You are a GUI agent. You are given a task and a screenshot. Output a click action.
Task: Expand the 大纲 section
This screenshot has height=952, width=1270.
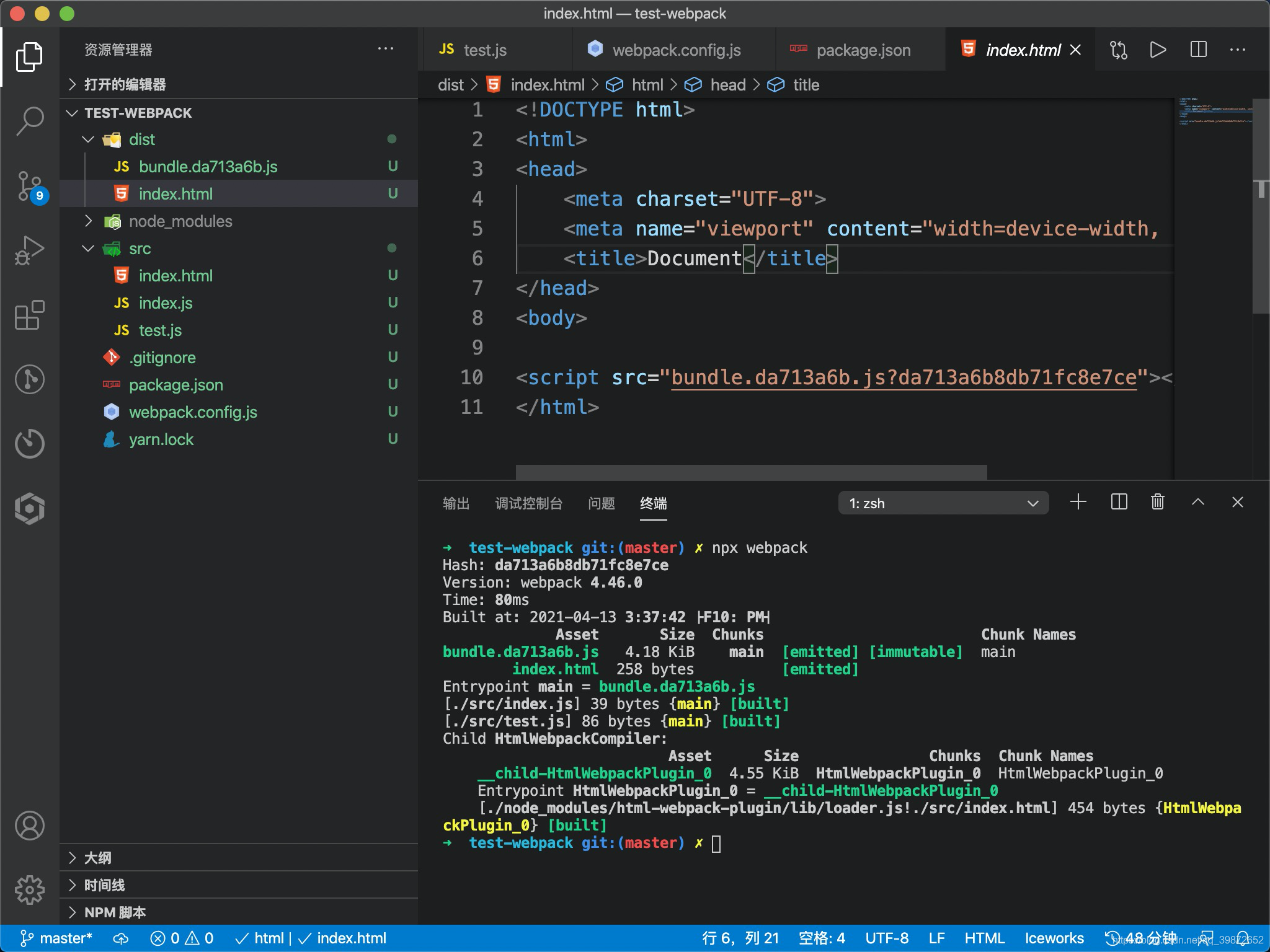pyautogui.click(x=239, y=858)
